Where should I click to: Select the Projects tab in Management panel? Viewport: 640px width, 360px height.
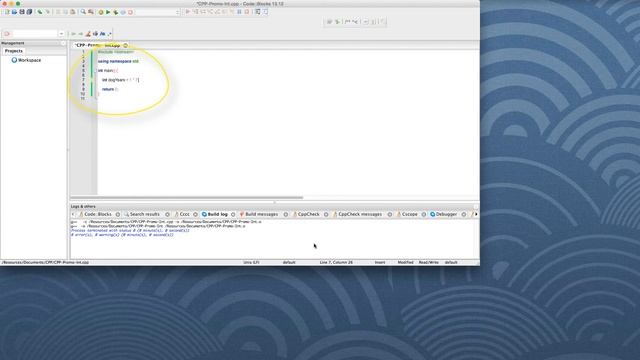(13, 51)
